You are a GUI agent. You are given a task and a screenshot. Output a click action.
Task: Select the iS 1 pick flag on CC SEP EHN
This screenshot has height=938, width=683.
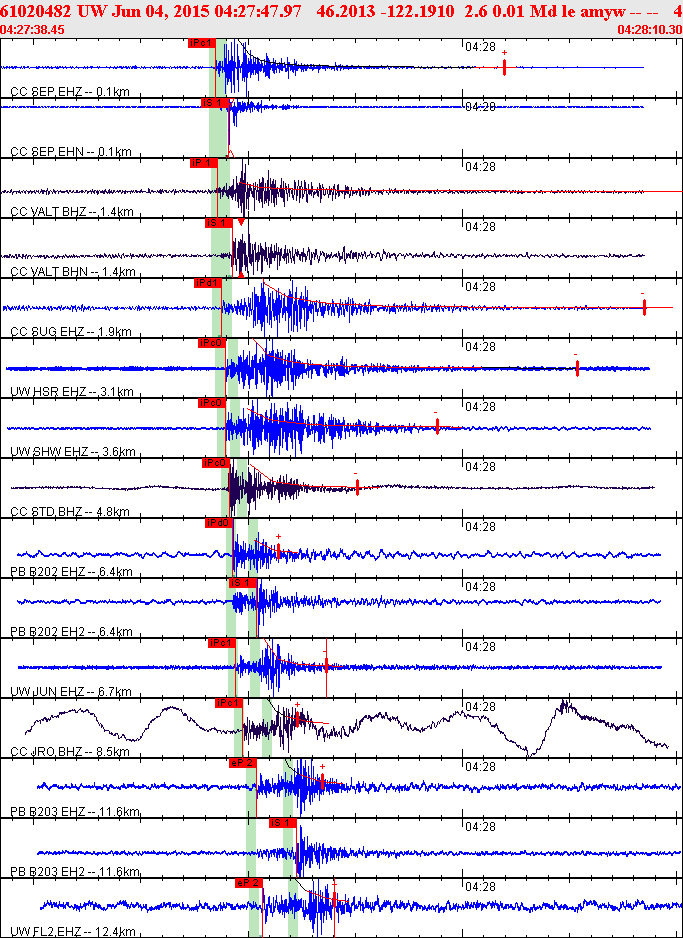[215, 103]
